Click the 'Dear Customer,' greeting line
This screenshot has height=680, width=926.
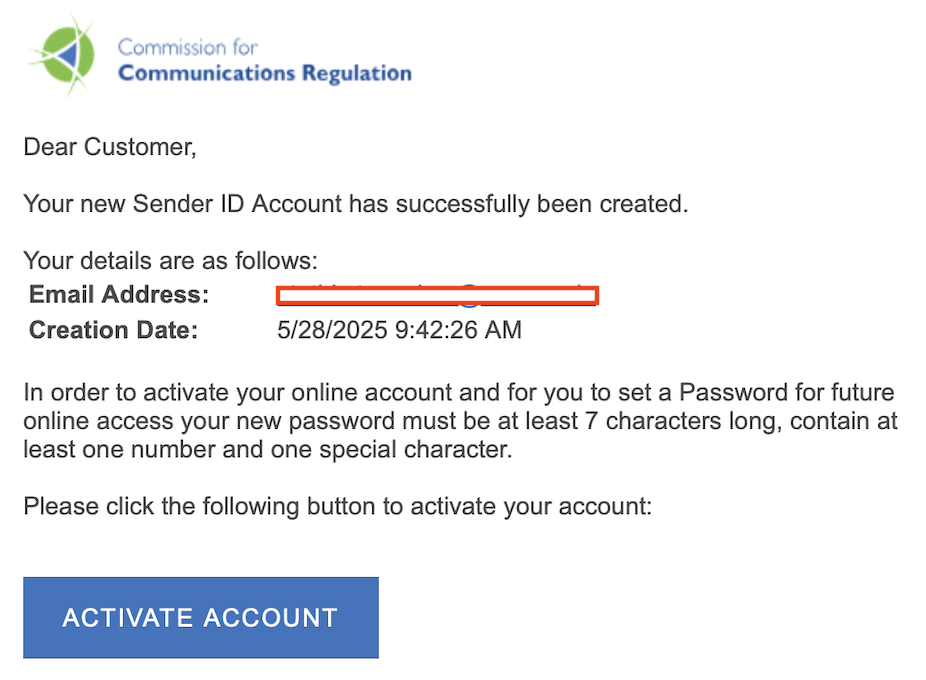pos(110,147)
